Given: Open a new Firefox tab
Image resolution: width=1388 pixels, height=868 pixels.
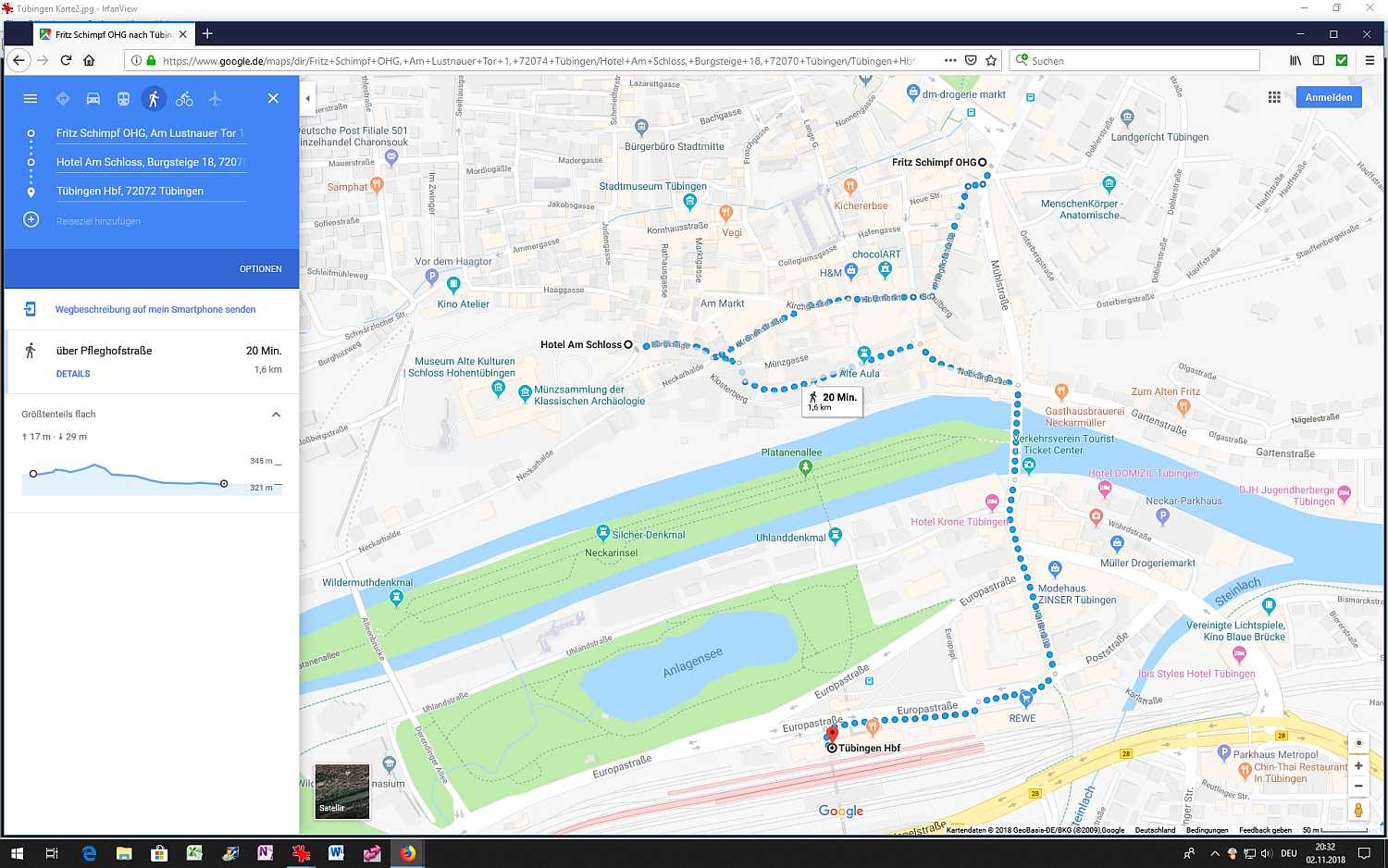Looking at the screenshot, I should click(207, 34).
